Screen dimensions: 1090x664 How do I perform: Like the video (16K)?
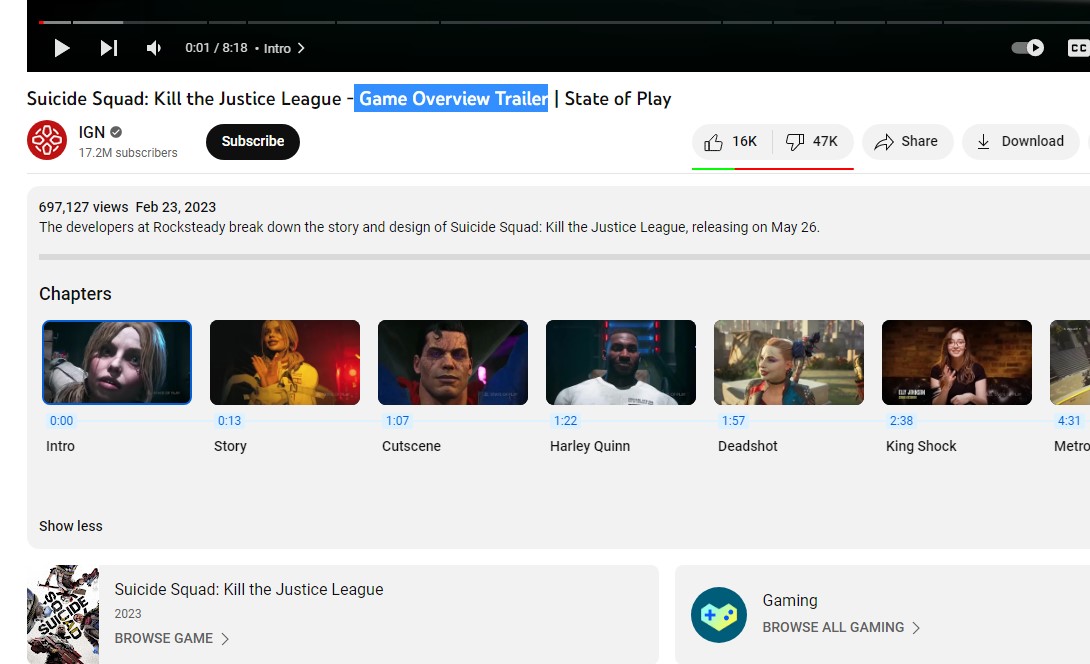731,142
